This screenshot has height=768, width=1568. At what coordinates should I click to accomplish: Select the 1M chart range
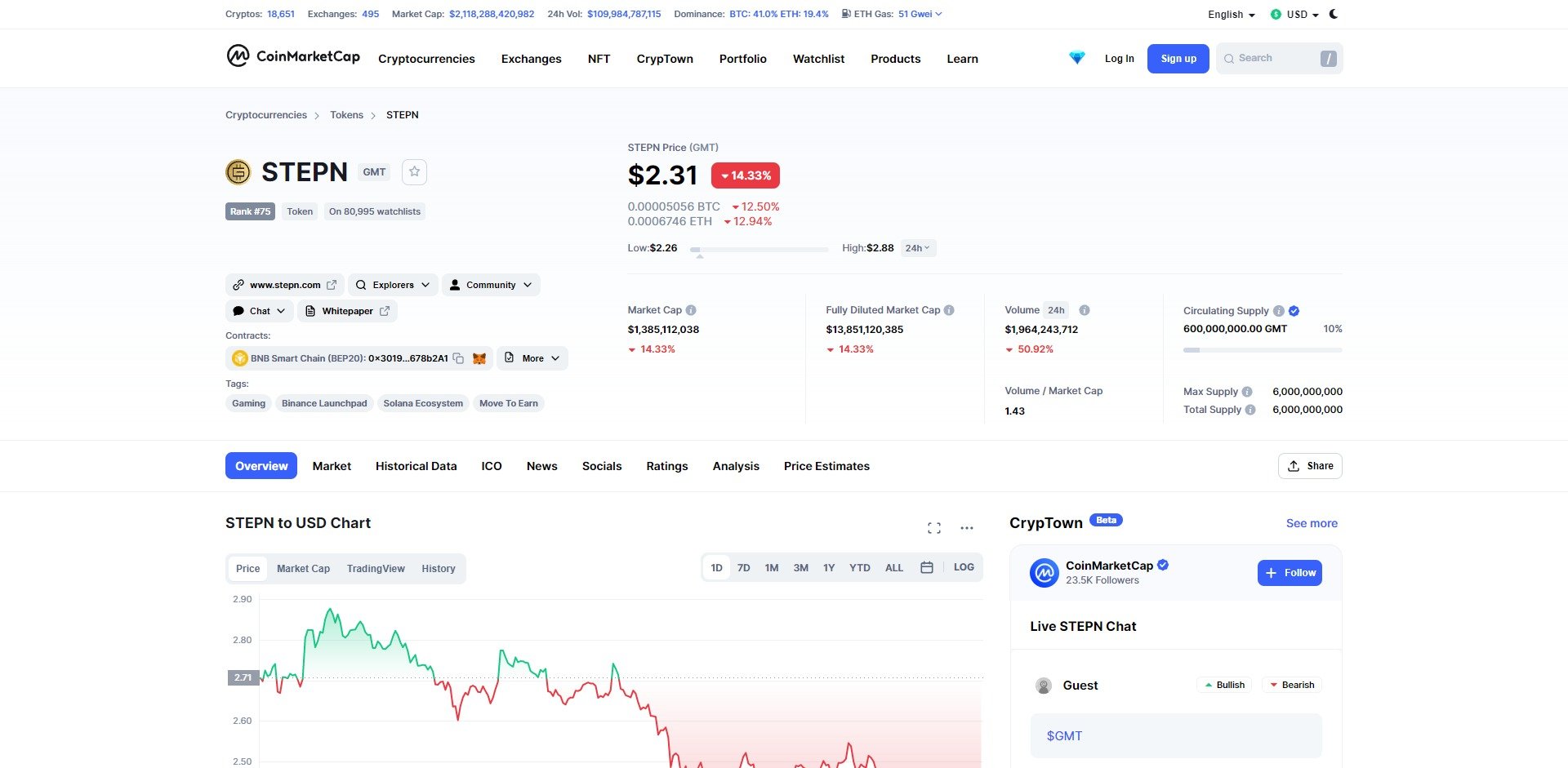[x=772, y=567]
